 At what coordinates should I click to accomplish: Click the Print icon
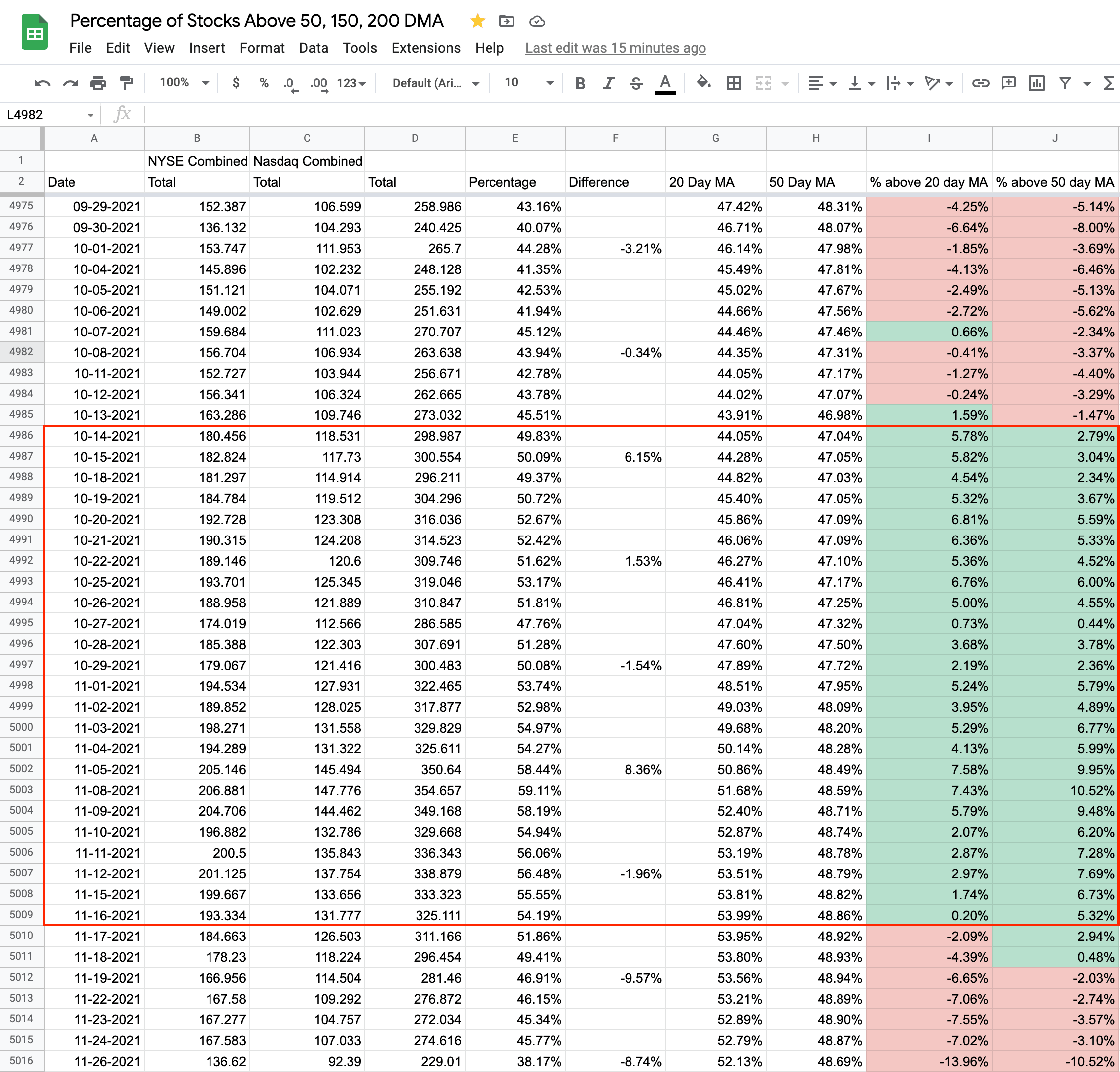(x=98, y=83)
